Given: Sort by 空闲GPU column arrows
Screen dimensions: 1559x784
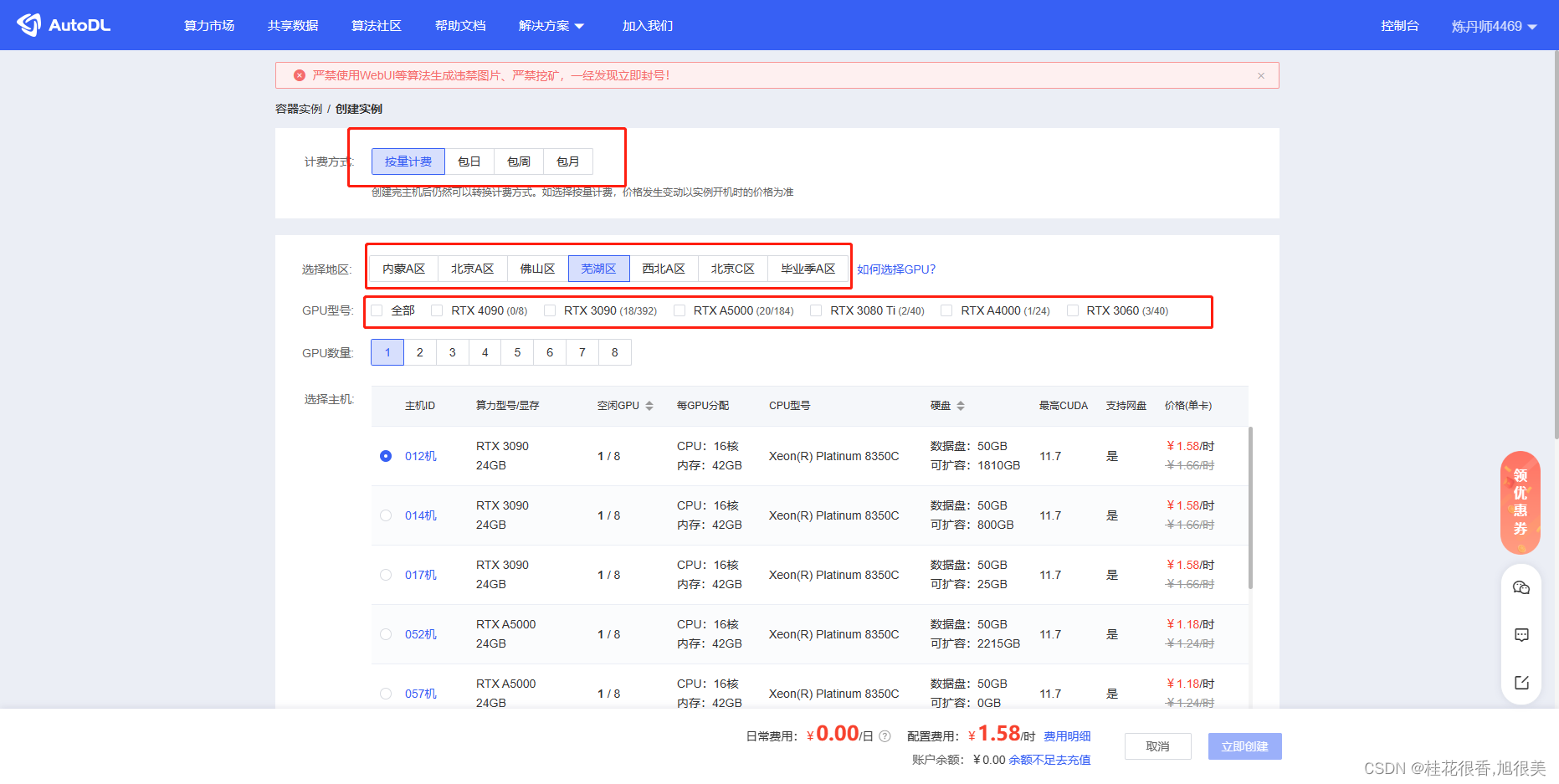Looking at the screenshot, I should point(649,406).
